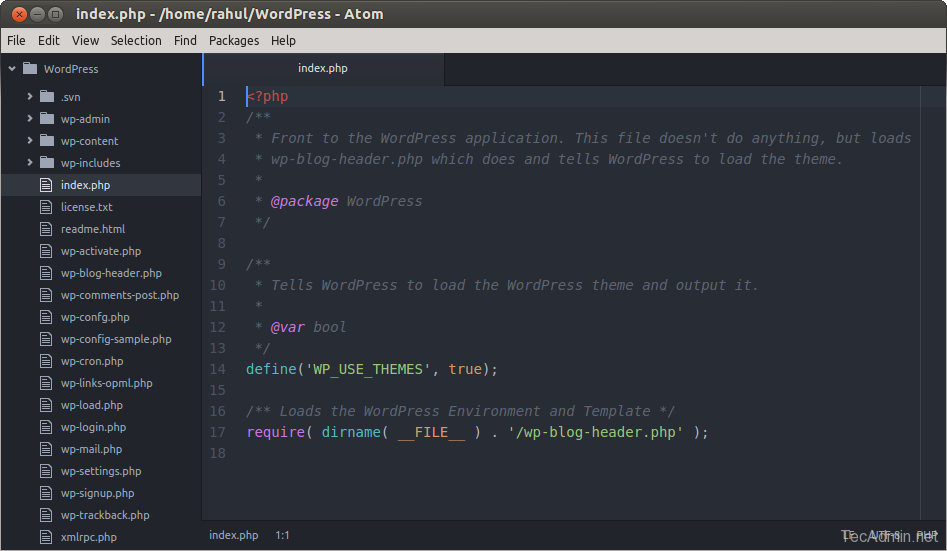This screenshot has width=947, height=551.
Task: Open the Find menu
Action: (x=185, y=40)
